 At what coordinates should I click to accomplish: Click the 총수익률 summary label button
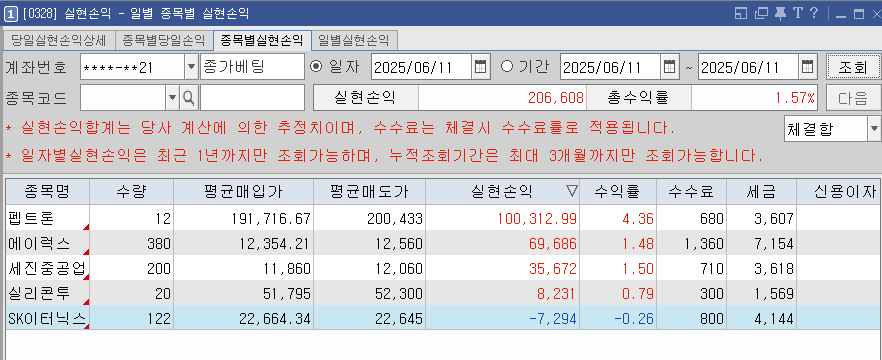pos(638,97)
